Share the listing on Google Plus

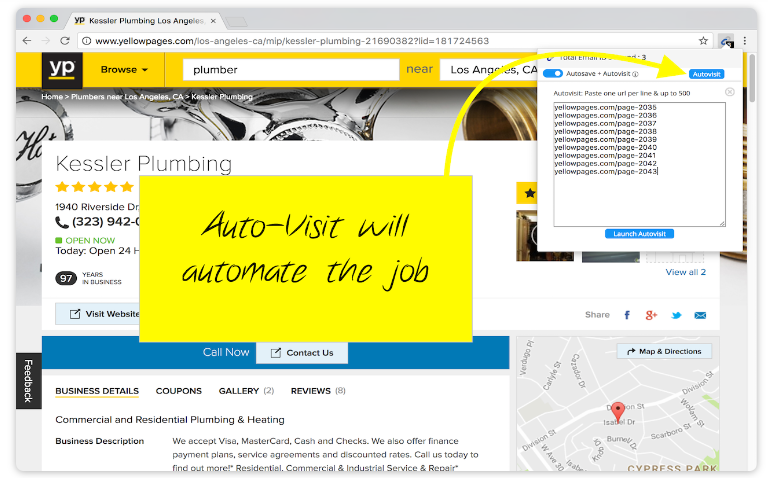click(x=651, y=315)
